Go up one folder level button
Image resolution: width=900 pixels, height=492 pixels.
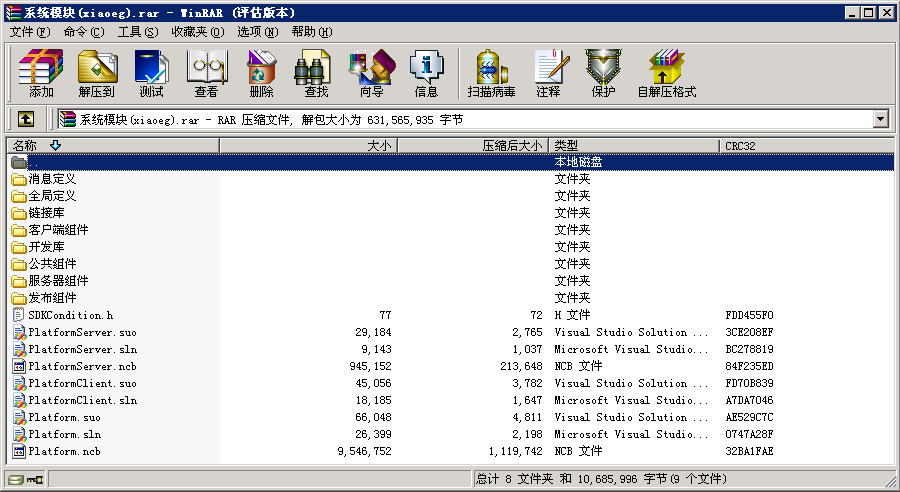pyautogui.click(x=26, y=119)
